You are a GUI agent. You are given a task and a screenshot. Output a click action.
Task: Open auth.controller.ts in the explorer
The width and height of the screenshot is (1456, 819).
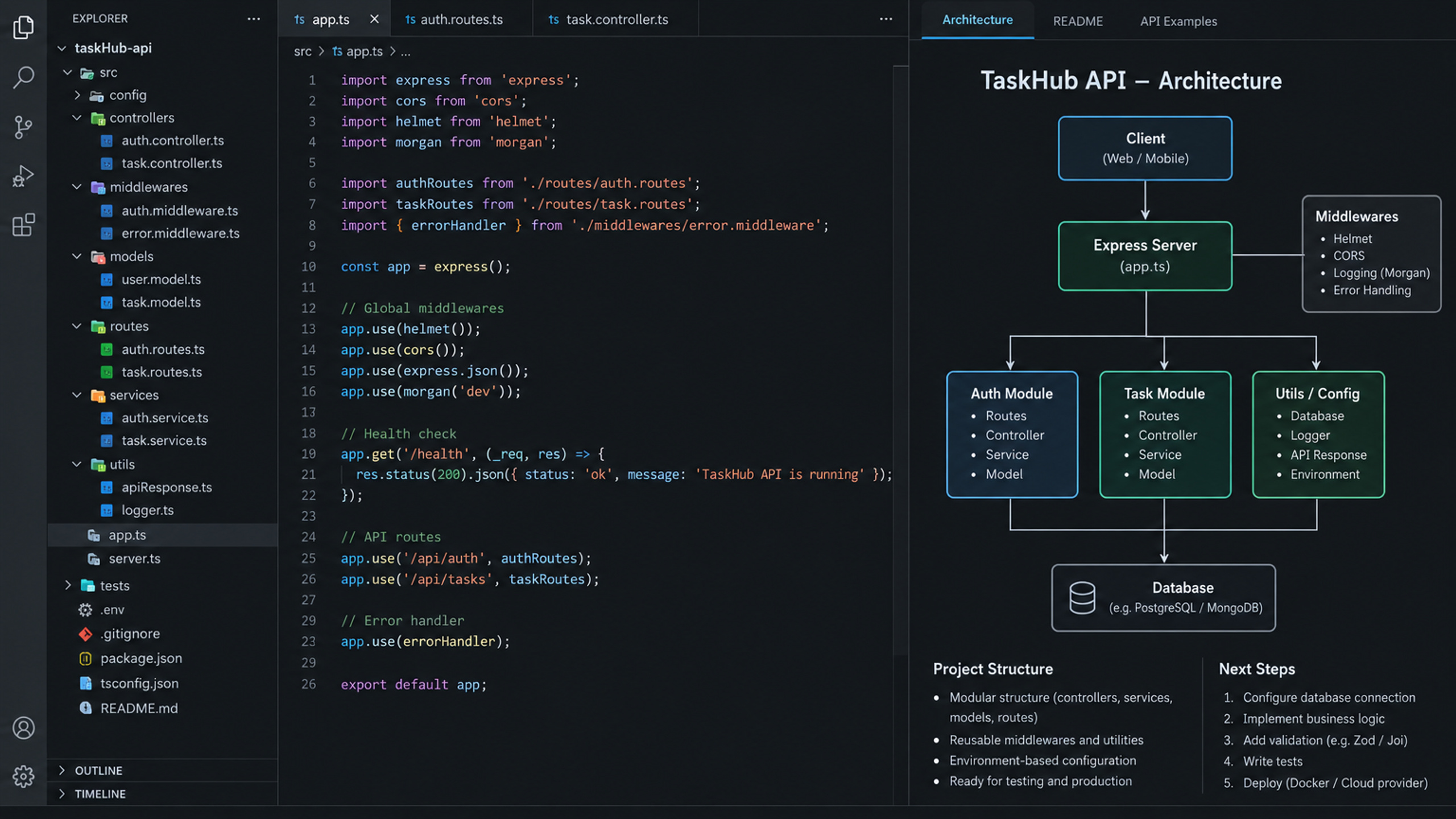(x=172, y=140)
